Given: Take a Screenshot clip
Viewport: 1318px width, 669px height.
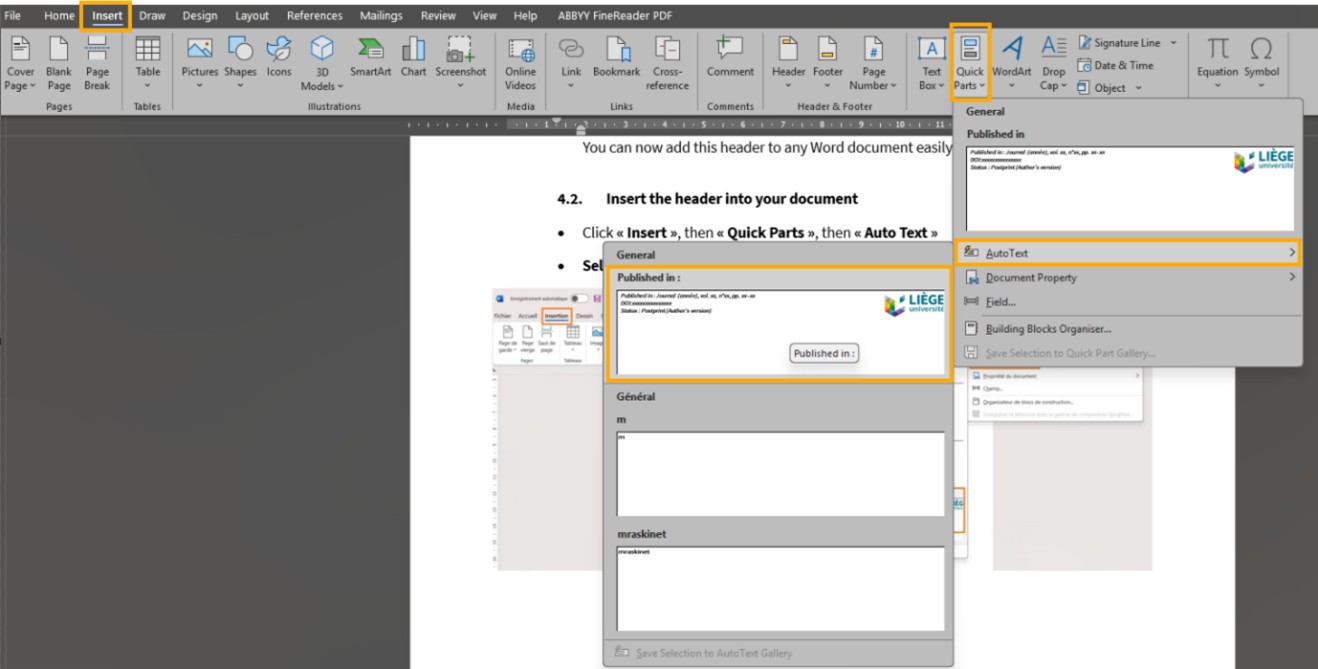Looking at the screenshot, I should 460,64.
